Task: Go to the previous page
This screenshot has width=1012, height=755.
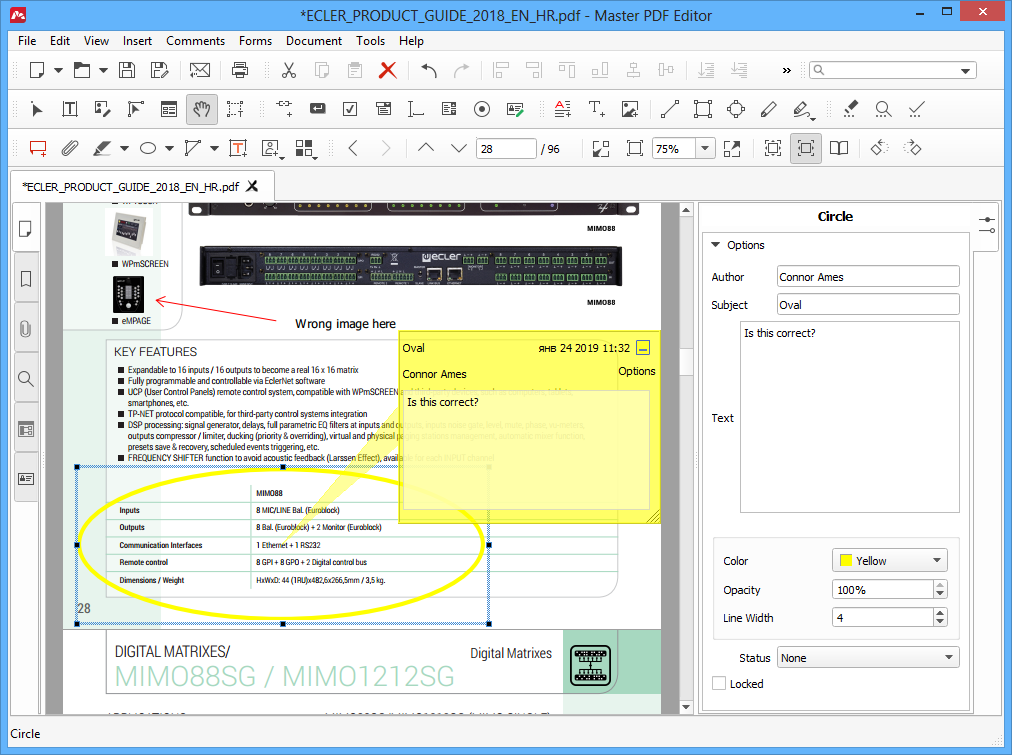Action: (x=425, y=148)
